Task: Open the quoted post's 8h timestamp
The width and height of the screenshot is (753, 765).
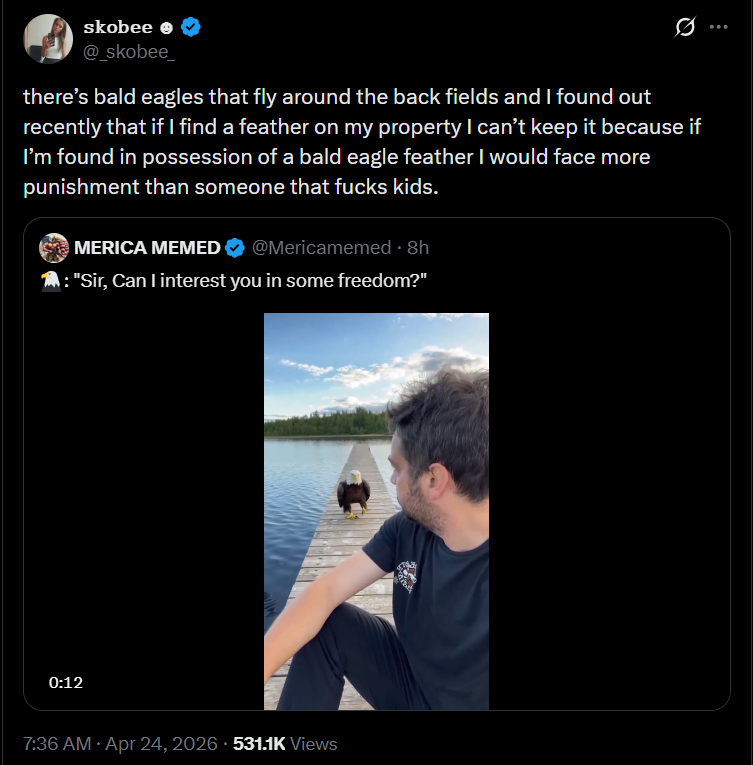Action: pos(418,248)
